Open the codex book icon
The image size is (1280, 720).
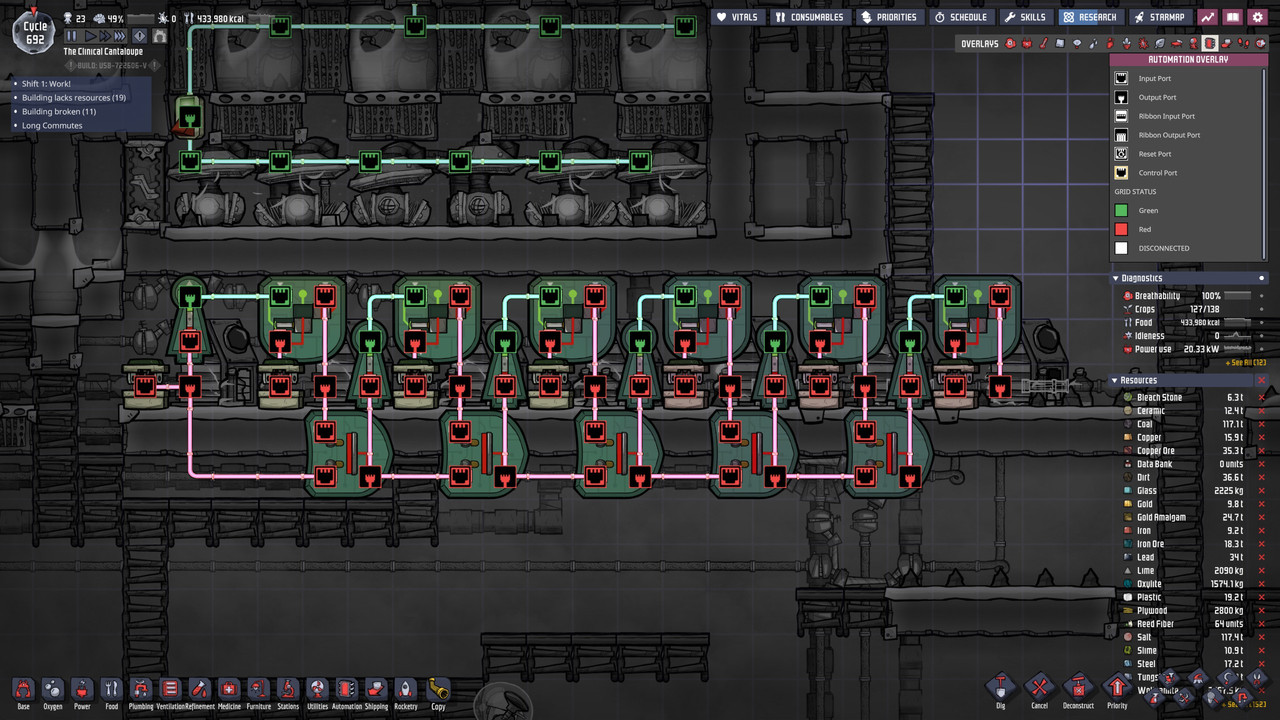tap(1233, 17)
